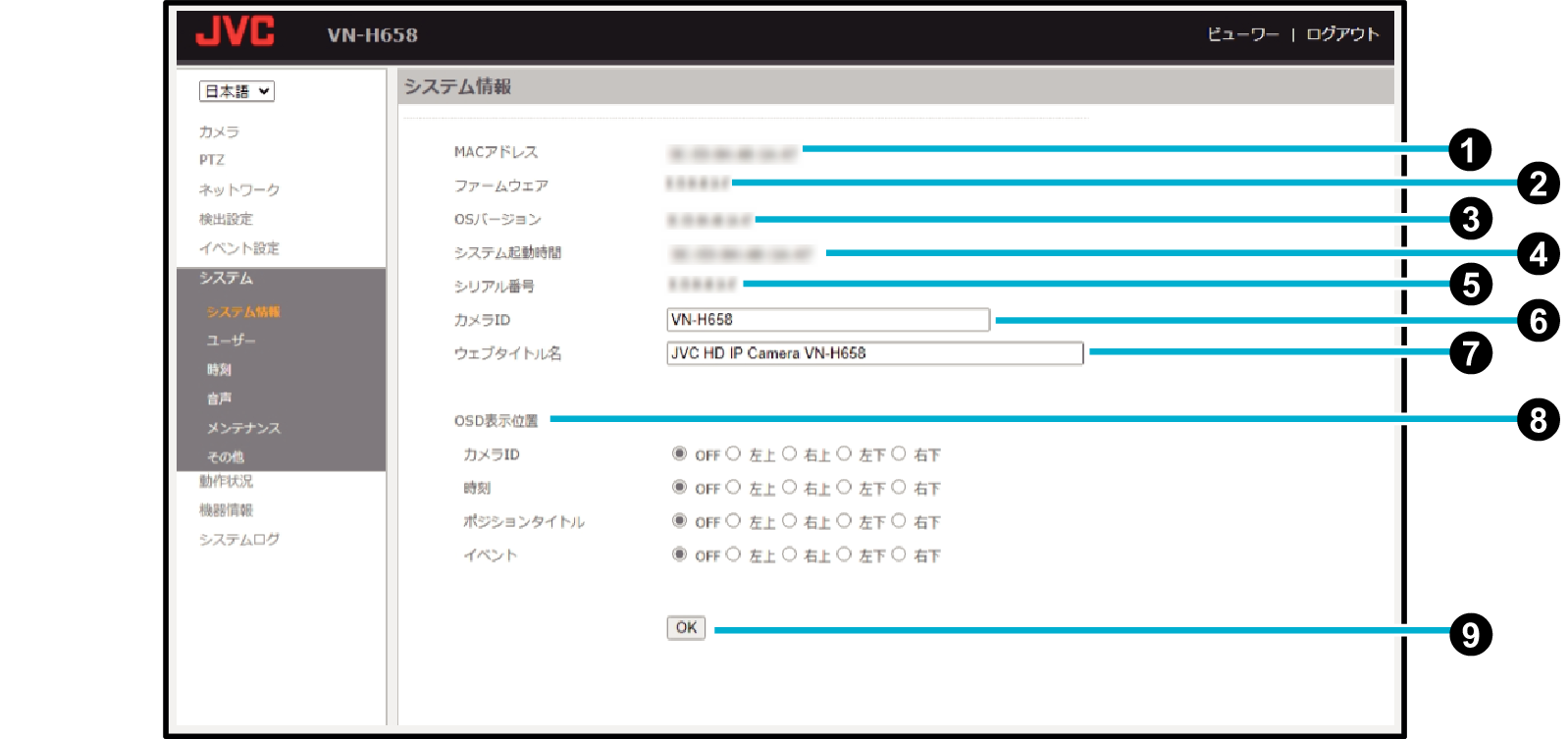The height and width of the screenshot is (739, 1568).
Task: Select メンテナンス in the sidebar
Action: [243, 428]
